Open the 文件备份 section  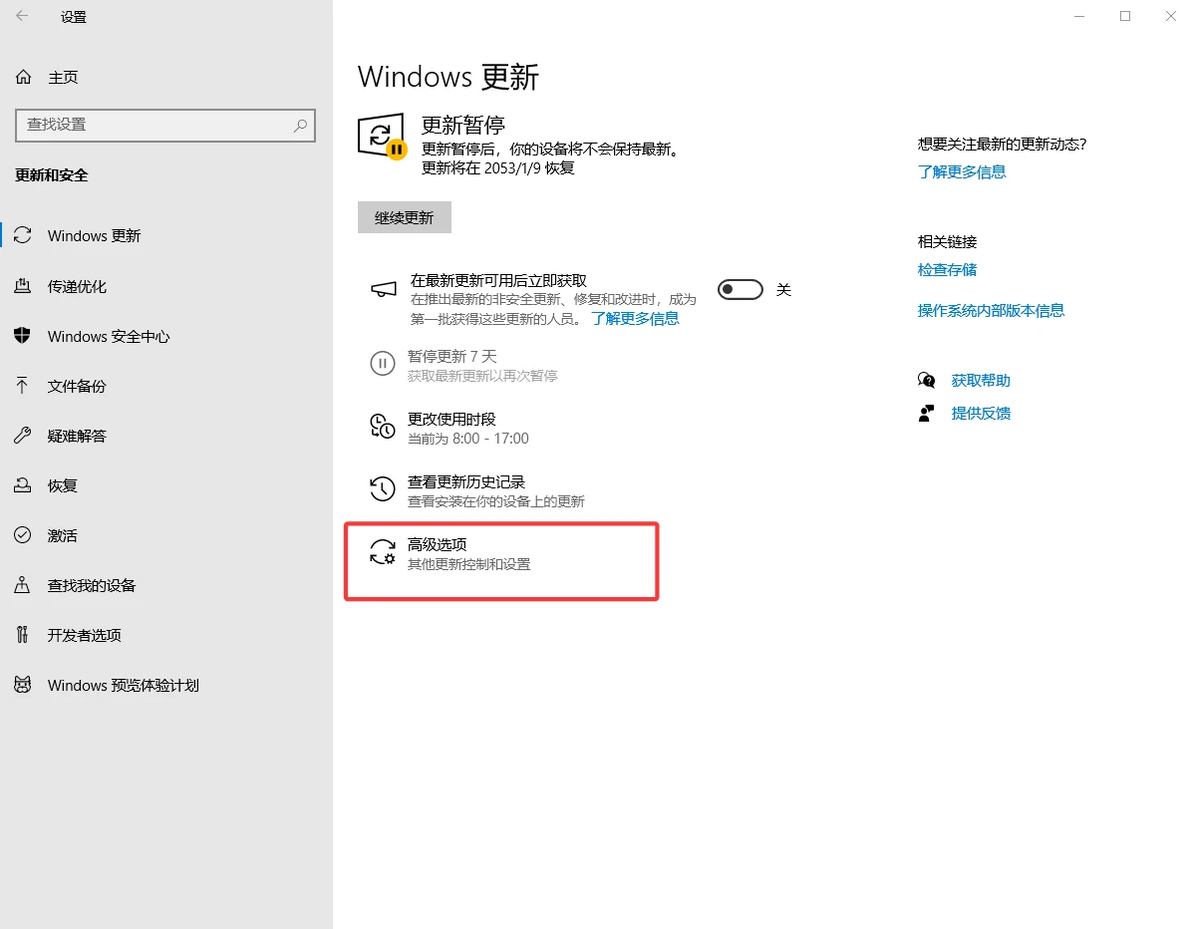click(77, 386)
